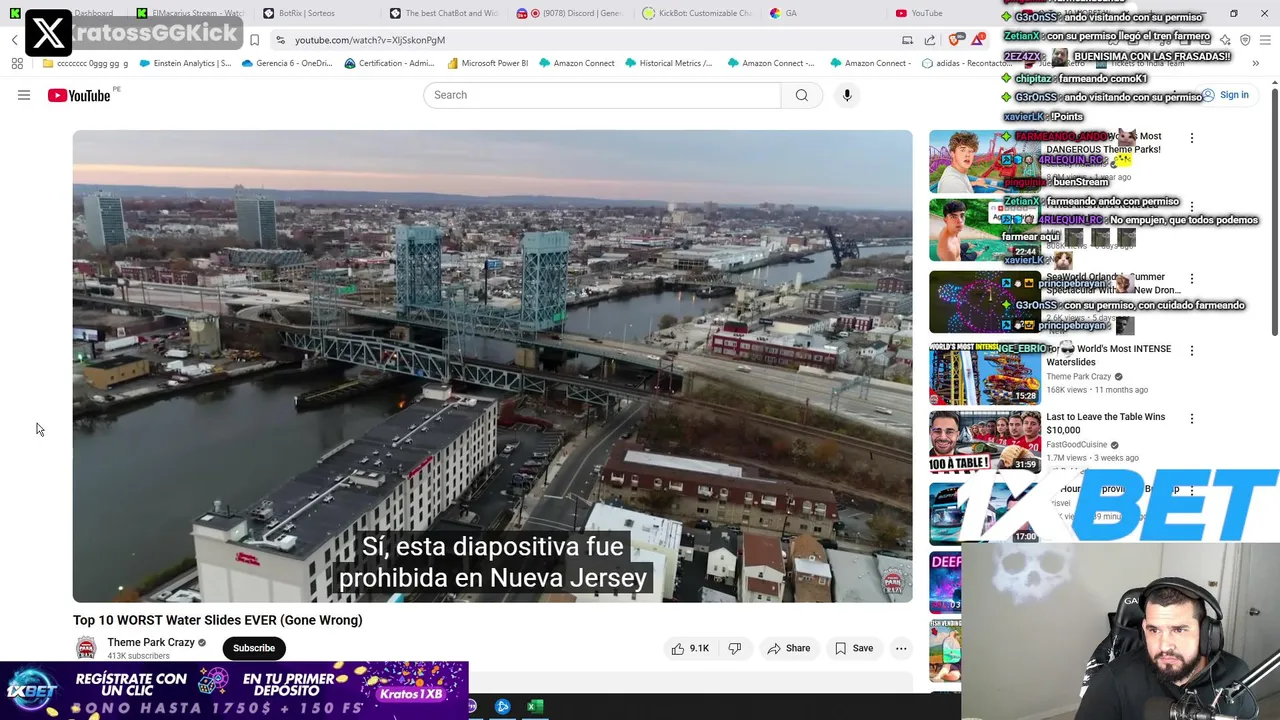Viewport: 1280px width, 720px height.
Task: Click the youtube.com URL in the address bar
Action: [370, 40]
